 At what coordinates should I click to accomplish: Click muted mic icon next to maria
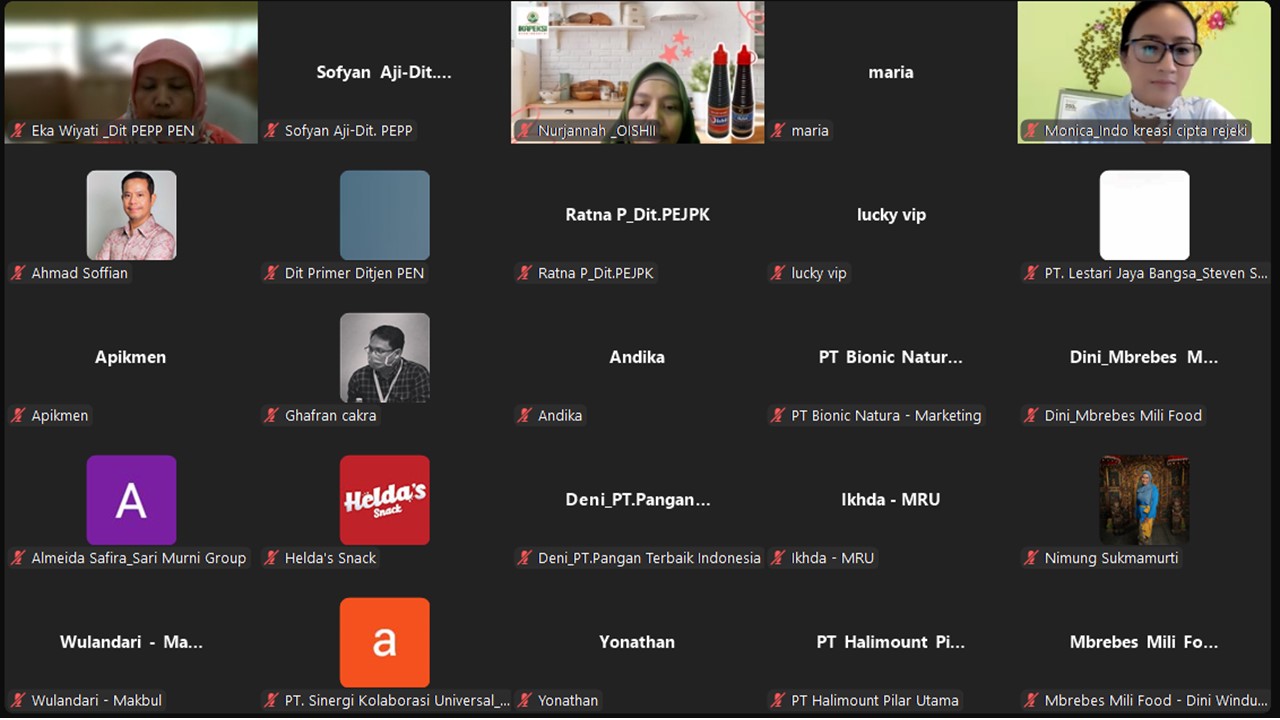pos(778,131)
